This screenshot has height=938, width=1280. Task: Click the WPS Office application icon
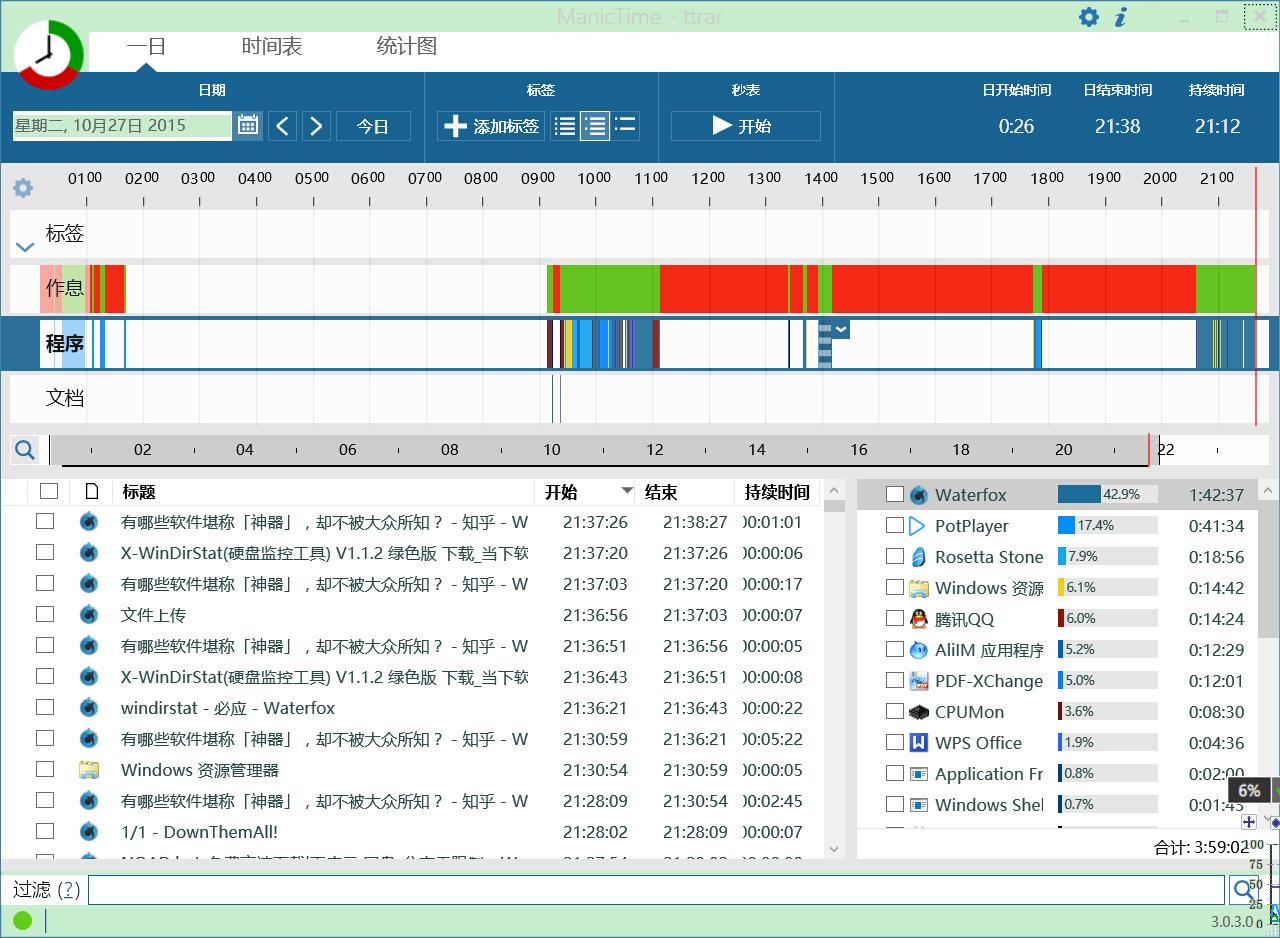[919, 743]
